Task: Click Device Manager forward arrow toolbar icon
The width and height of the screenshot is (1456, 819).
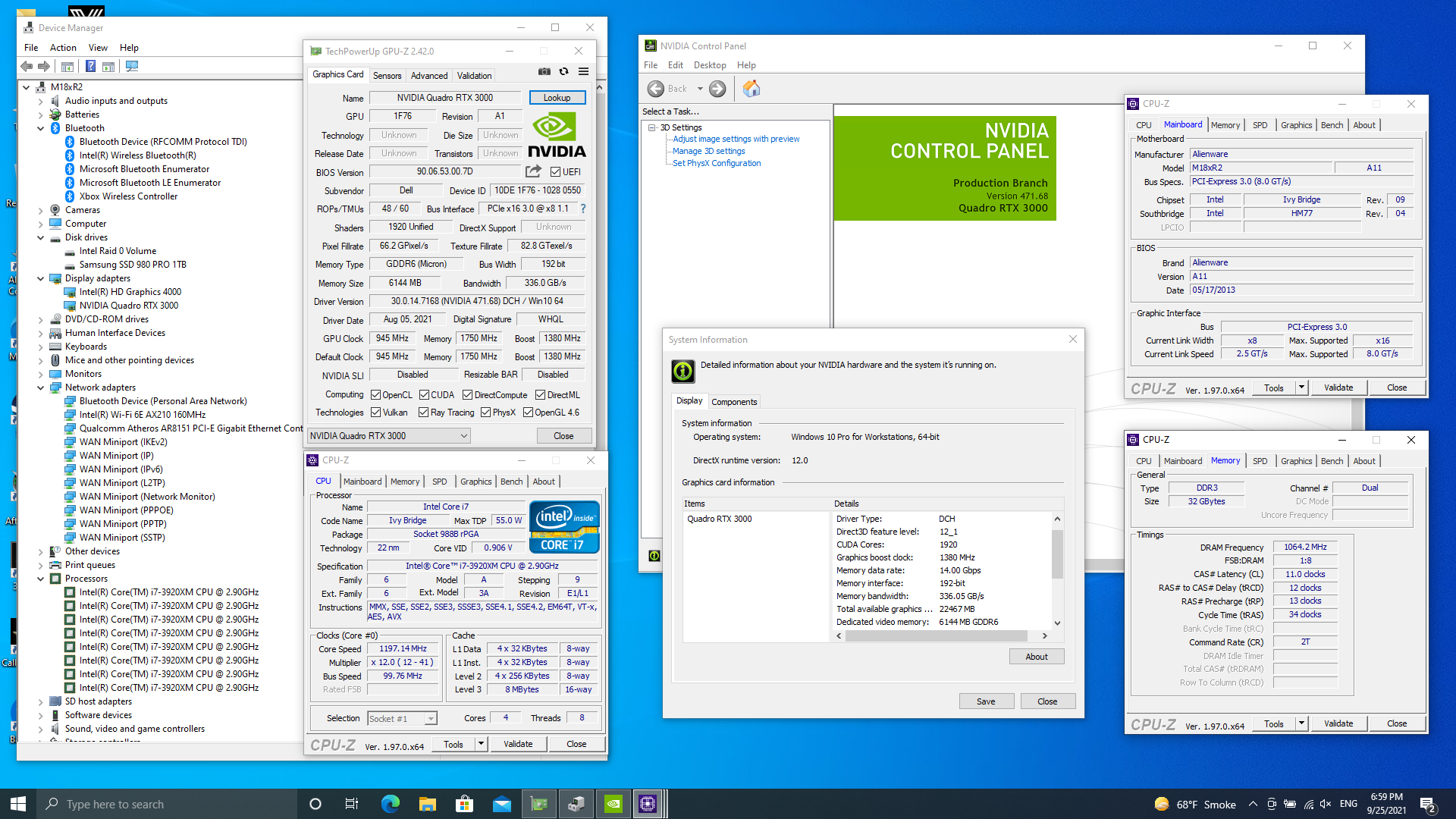Action: (x=44, y=67)
